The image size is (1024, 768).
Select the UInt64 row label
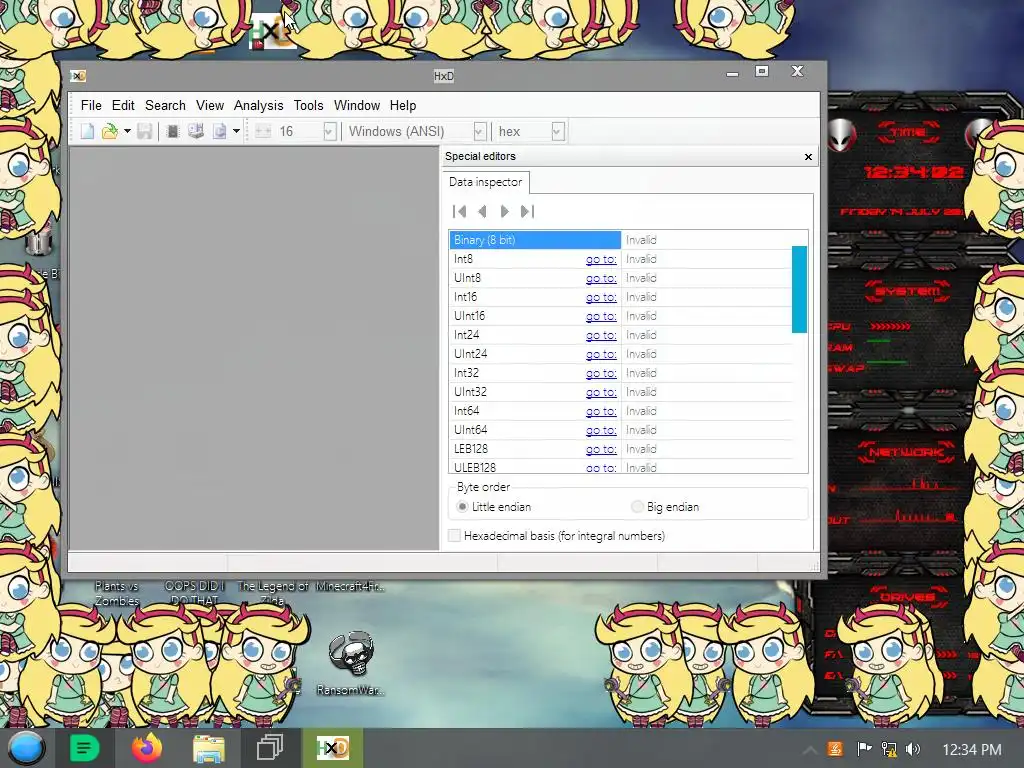click(470, 430)
